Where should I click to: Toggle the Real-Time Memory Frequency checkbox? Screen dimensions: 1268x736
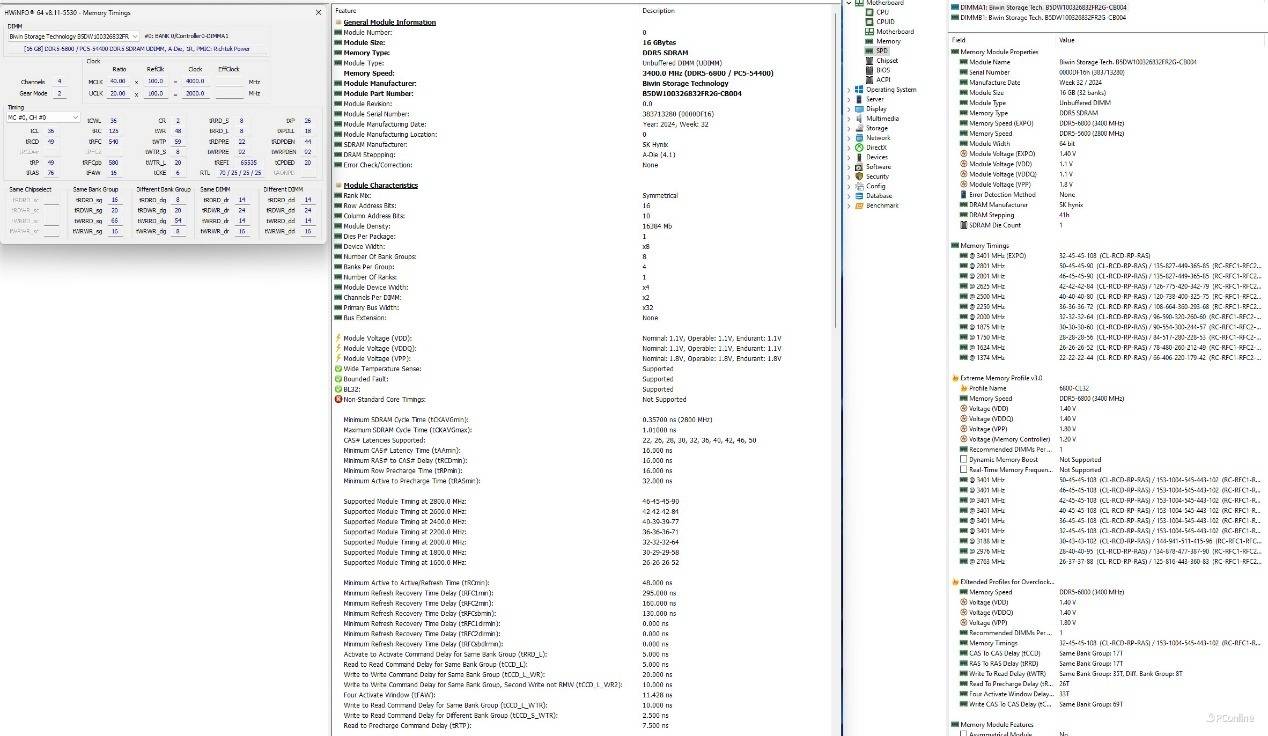pos(964,470)
